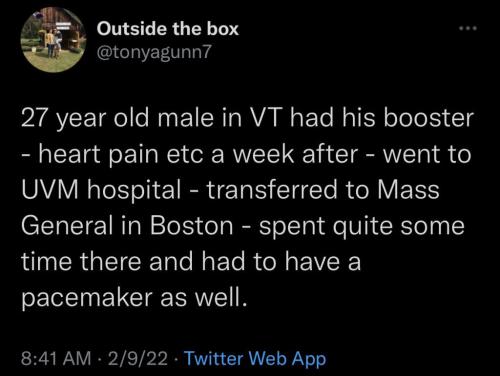The image size is (500, 376).
Task: Select the word 'General' in tweet
Action: click(x=67, y=226)
